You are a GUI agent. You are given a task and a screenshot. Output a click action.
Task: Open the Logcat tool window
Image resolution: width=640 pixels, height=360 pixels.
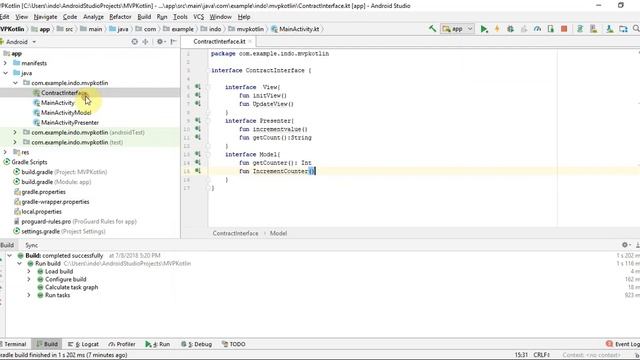click(x=83, y=344)
